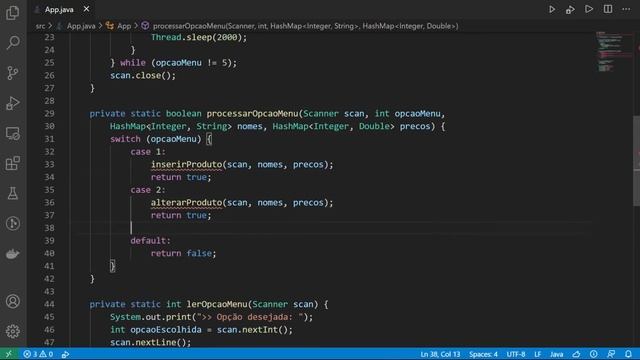This screenshot has width=640, height=360.
Task: Click 'default:' label on line 39
Action: click(151, 241)
